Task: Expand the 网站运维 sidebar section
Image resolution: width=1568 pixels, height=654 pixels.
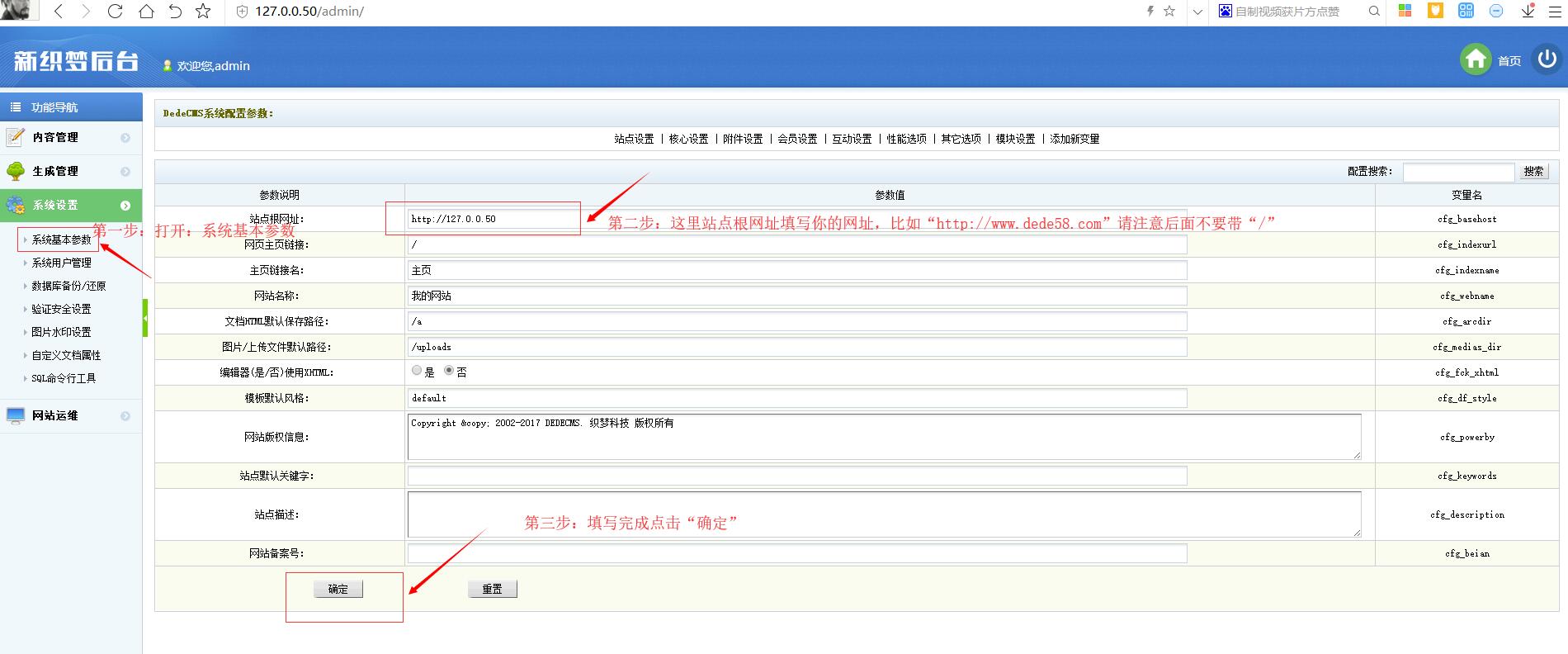Action: pyautogui.click(x=55, y=416)
